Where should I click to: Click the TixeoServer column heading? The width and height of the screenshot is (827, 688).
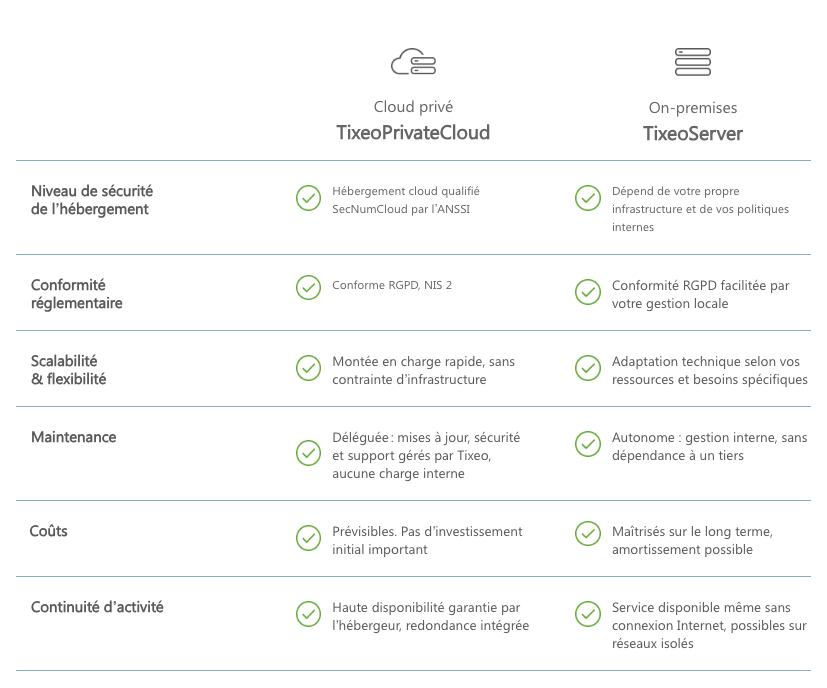pyautogui.click(x=692, y=133)
